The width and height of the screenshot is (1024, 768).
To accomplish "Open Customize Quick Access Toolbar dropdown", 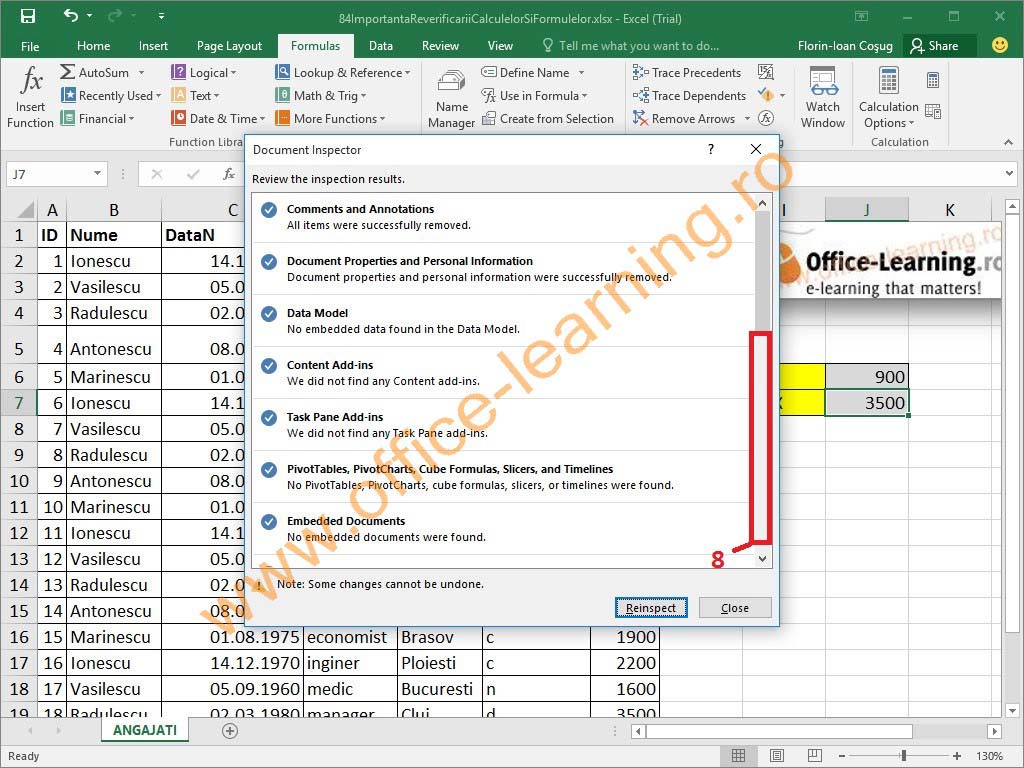I will click(x=161, y=16).
